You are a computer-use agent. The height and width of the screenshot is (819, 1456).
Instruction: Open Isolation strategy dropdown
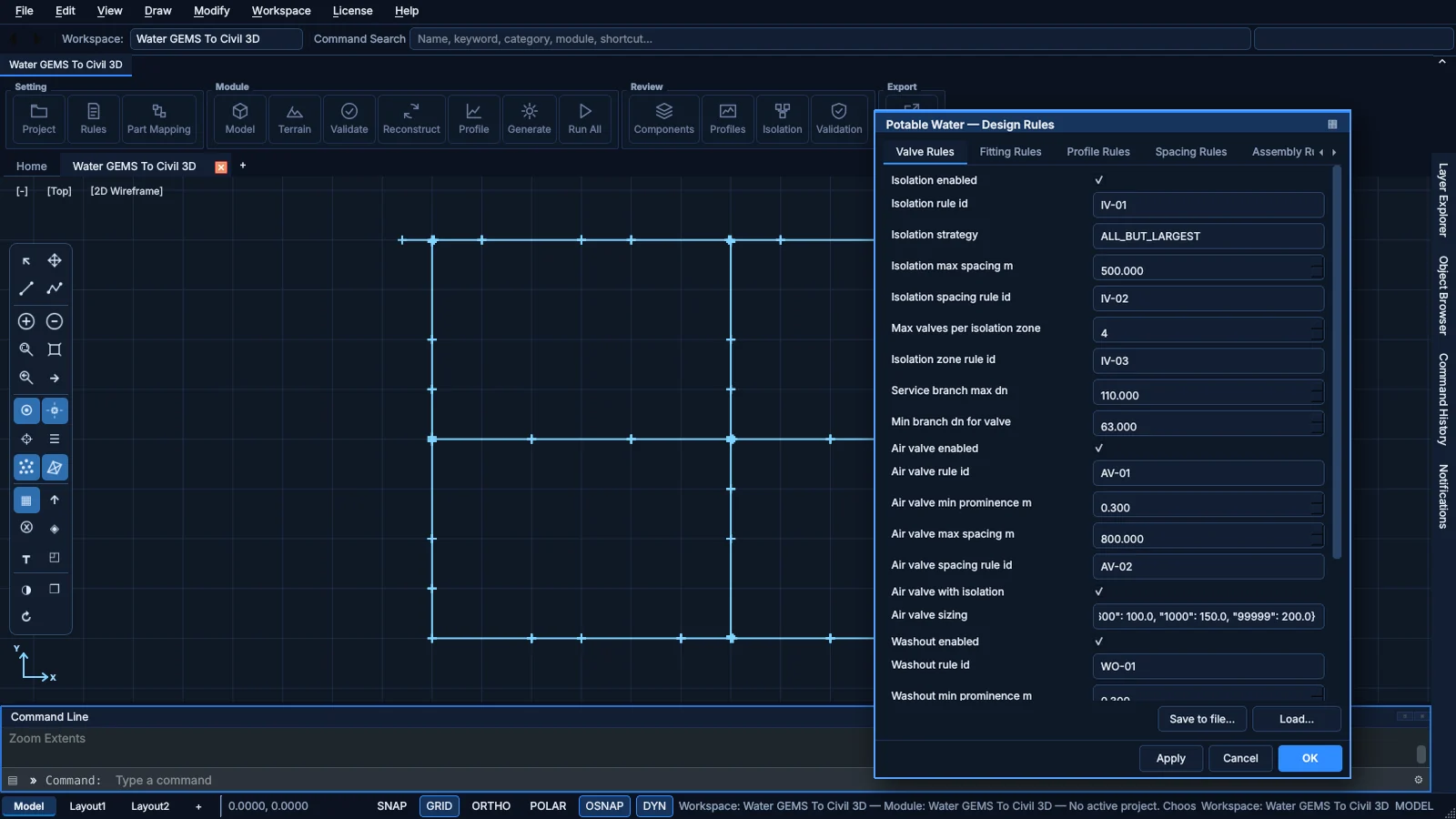1208,236
